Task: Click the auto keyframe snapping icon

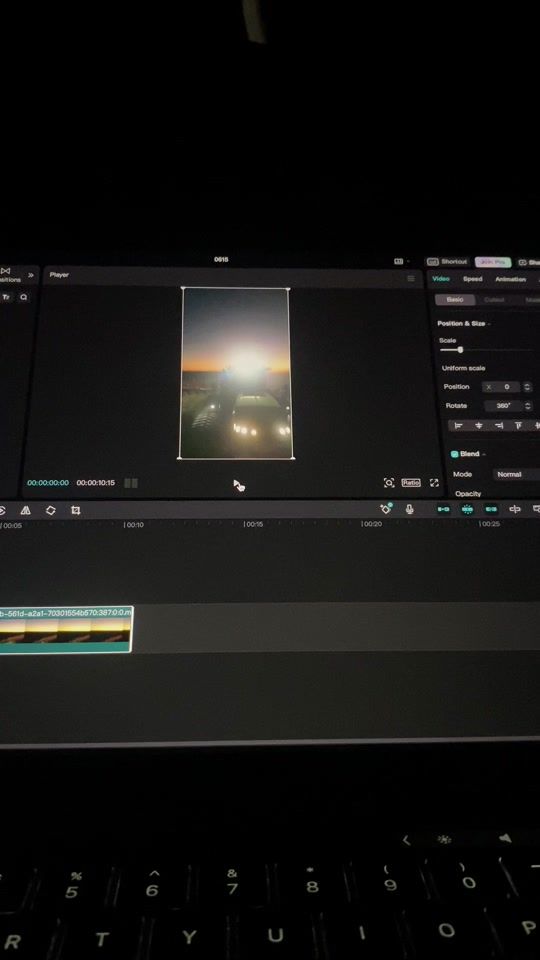Action: [386, 509]
